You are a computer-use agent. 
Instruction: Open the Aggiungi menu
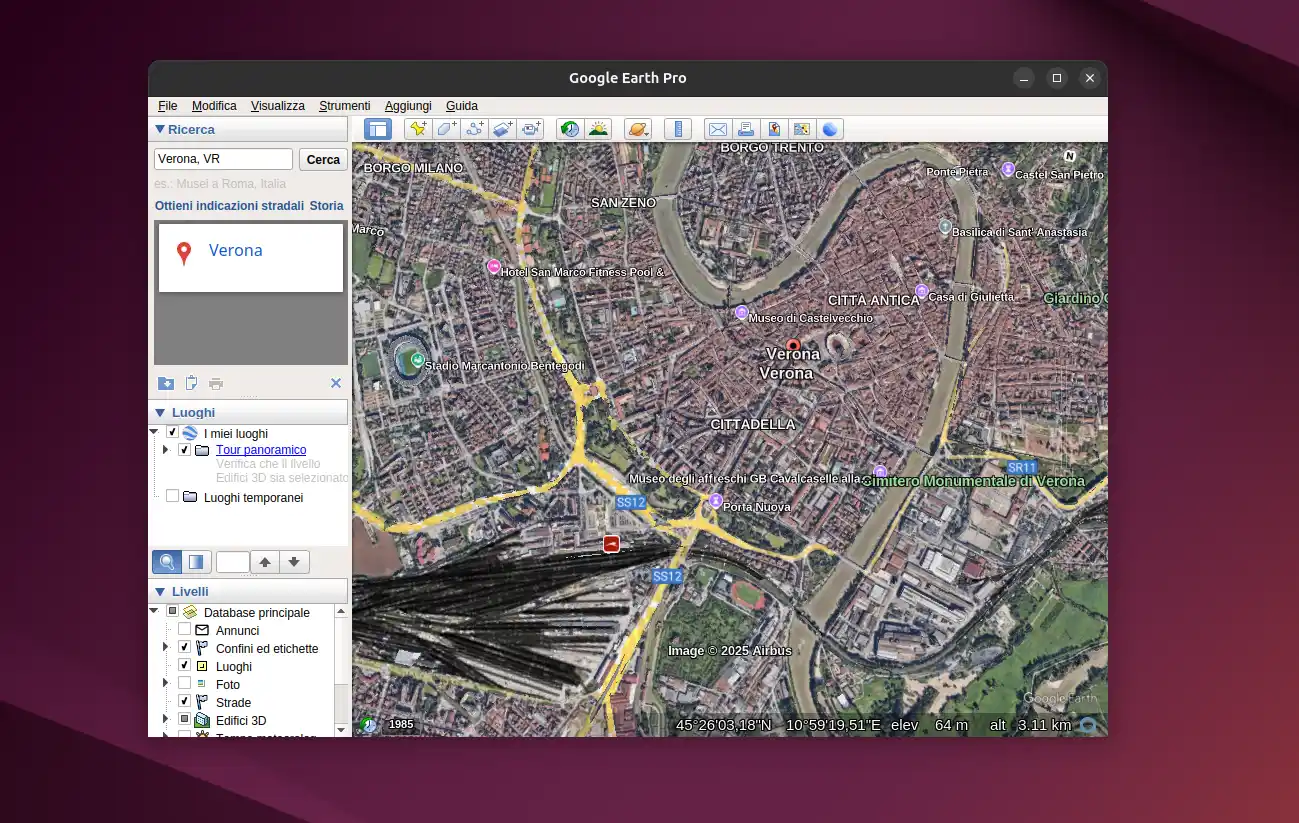pos(408,106)
